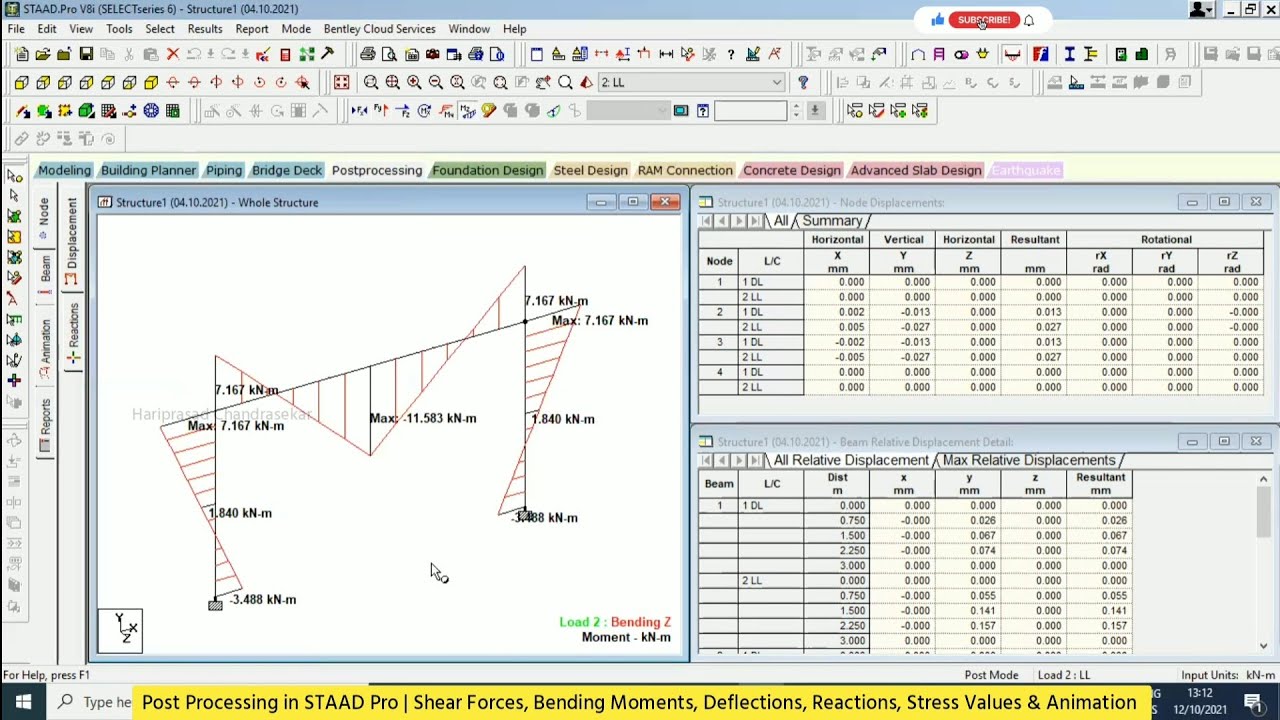Click the red SUBSCRIBE button
The height and width of the screenshot is (720, 1280).
(x=984, y=20)
